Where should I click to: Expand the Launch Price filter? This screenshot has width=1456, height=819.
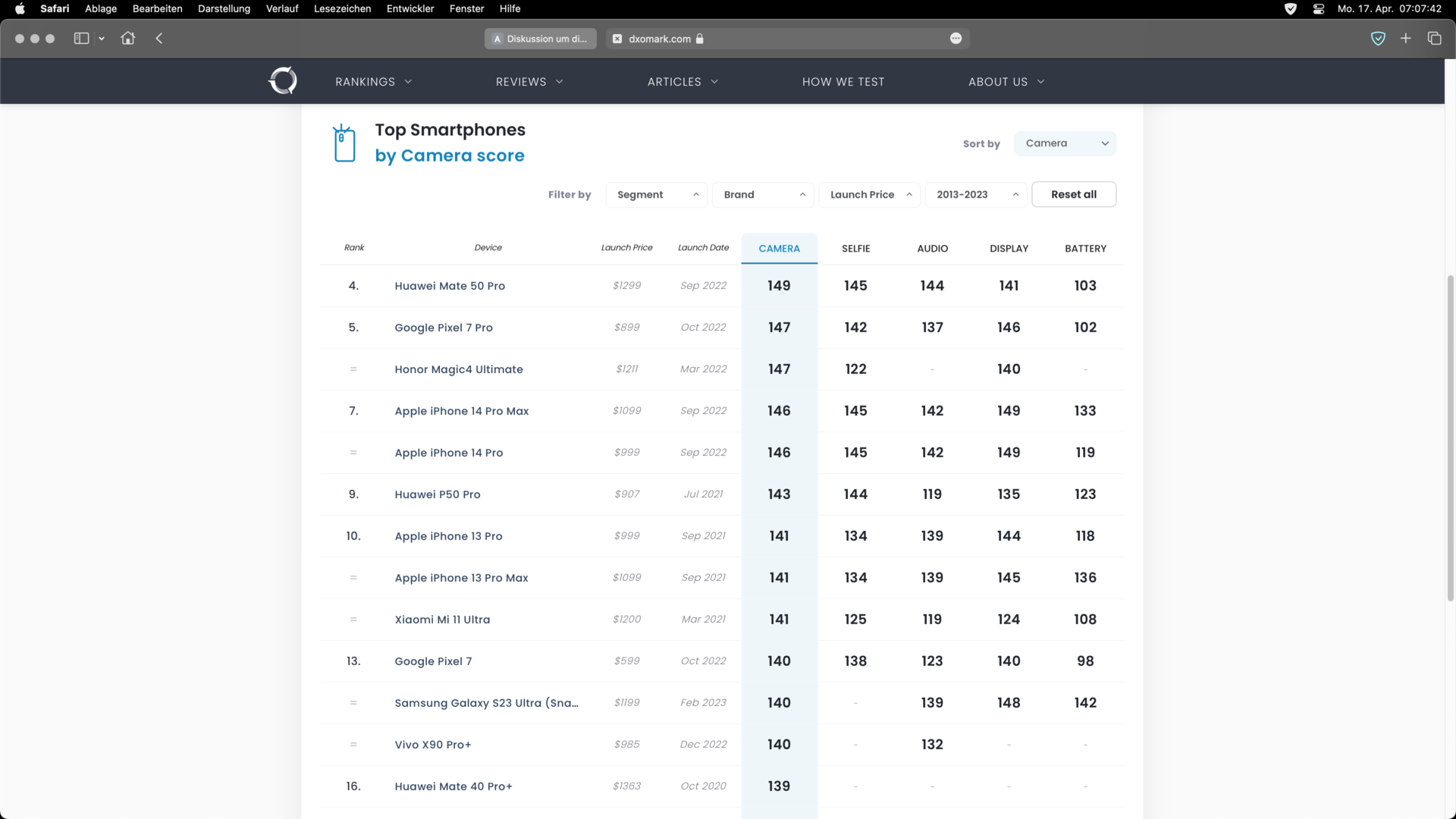(870, 195)
